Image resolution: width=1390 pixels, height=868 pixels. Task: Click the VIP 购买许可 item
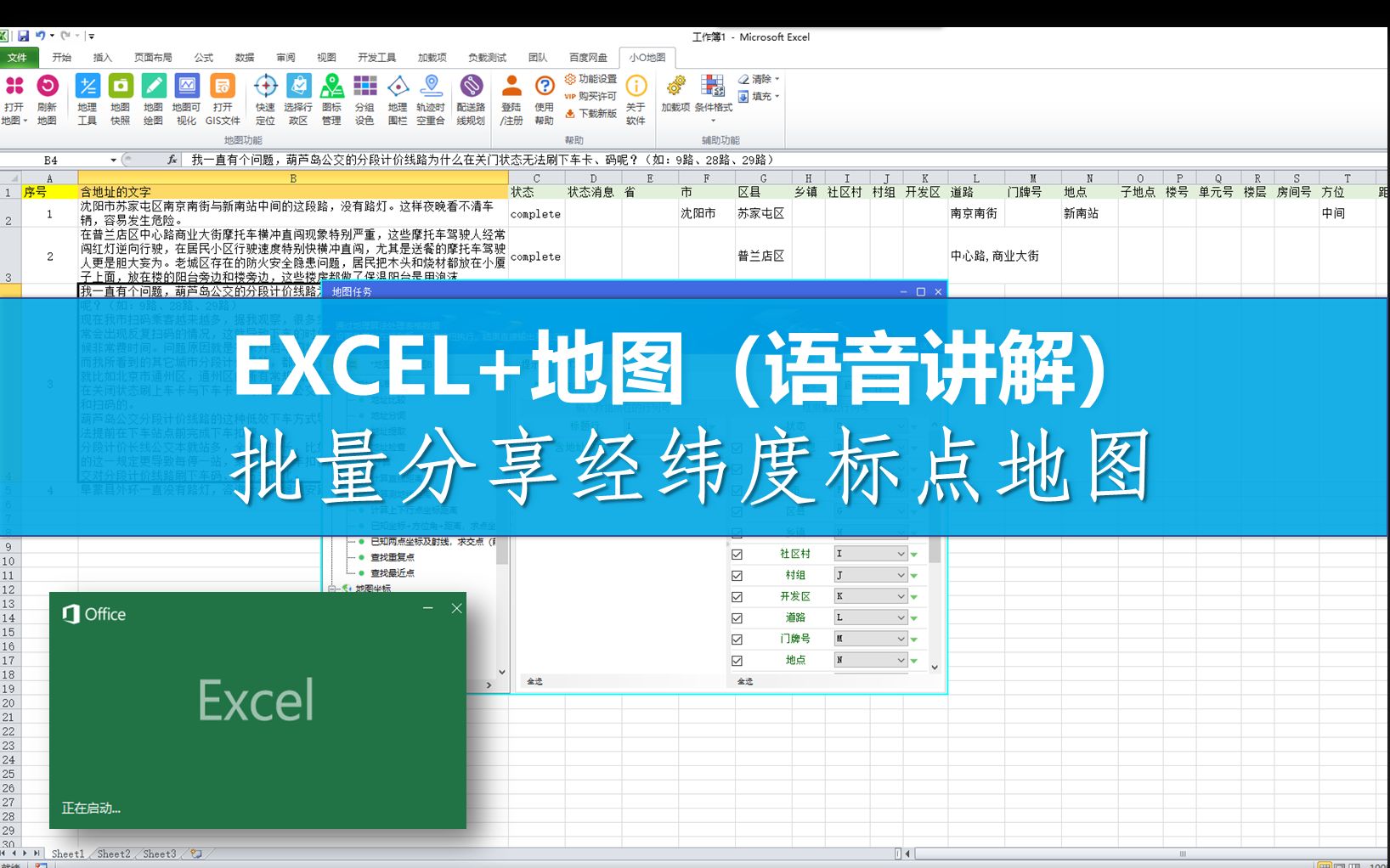(x=591, y=96)
